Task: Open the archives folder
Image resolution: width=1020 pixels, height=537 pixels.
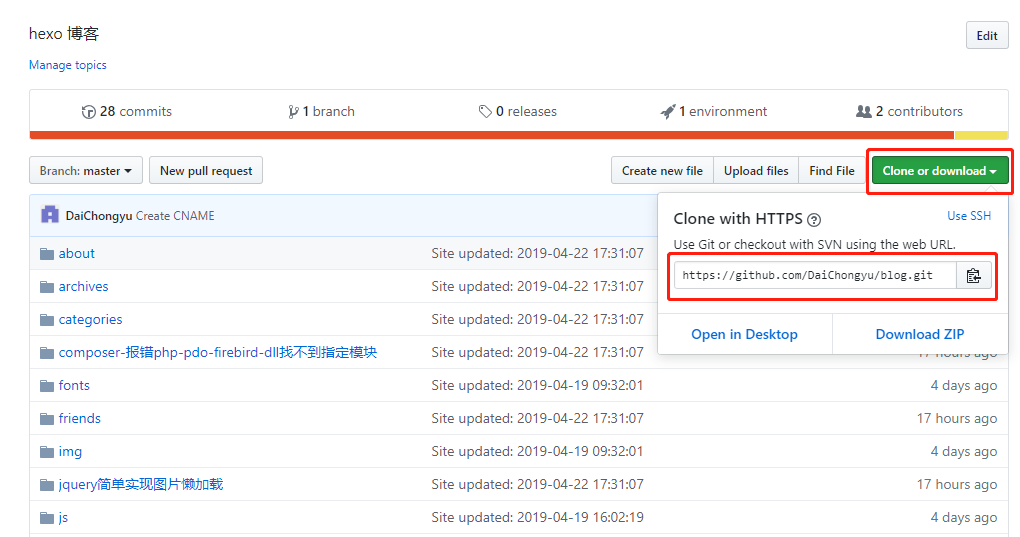Action: pos(83,287)
